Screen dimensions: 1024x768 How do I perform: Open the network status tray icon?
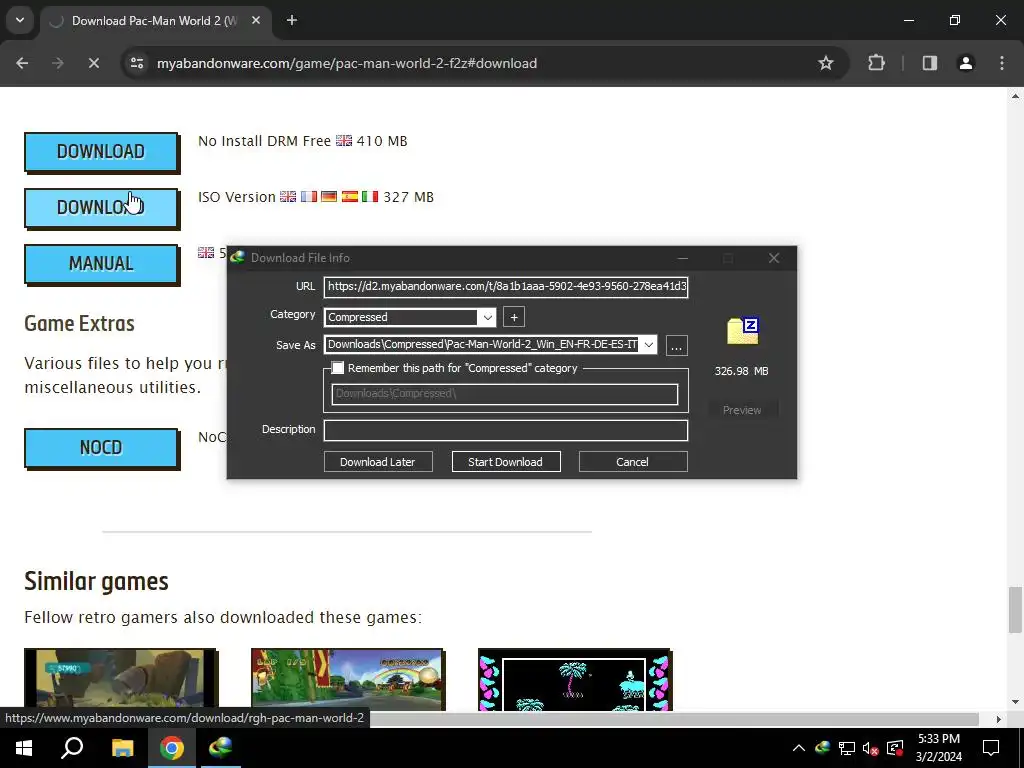click(847, 748)
